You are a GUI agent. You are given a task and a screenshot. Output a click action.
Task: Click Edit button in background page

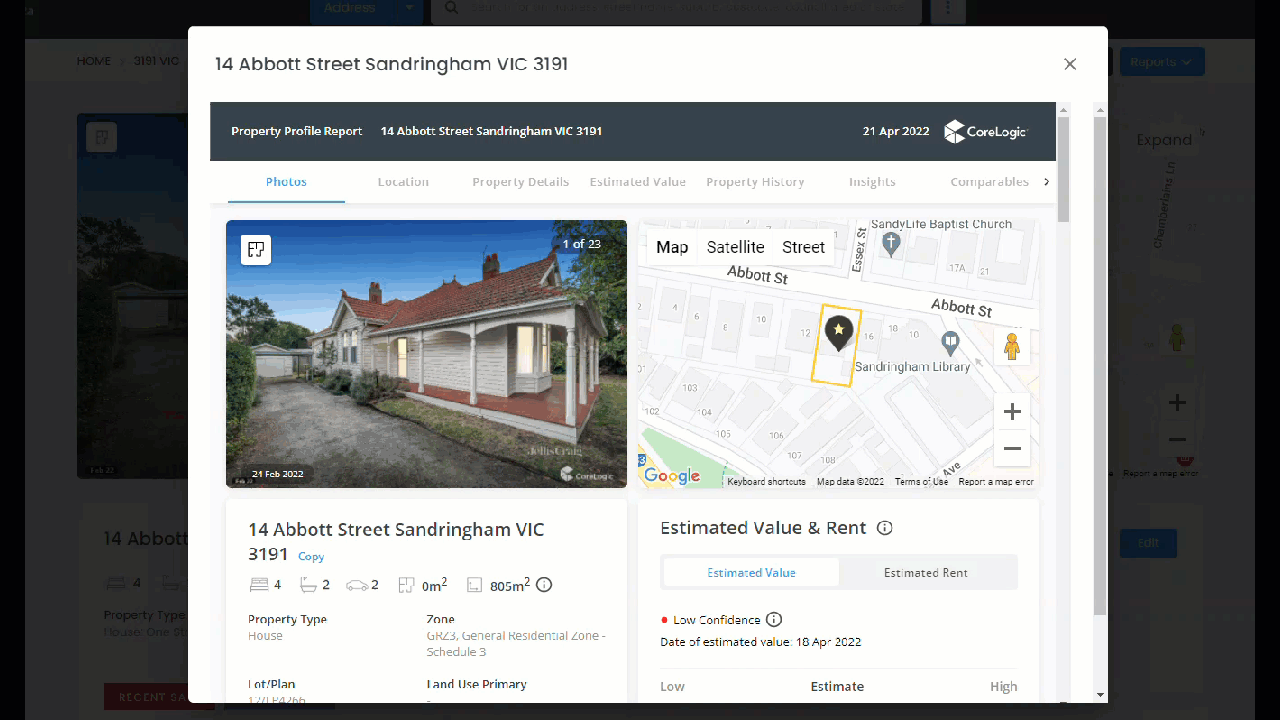click(x=1148, y=543)
